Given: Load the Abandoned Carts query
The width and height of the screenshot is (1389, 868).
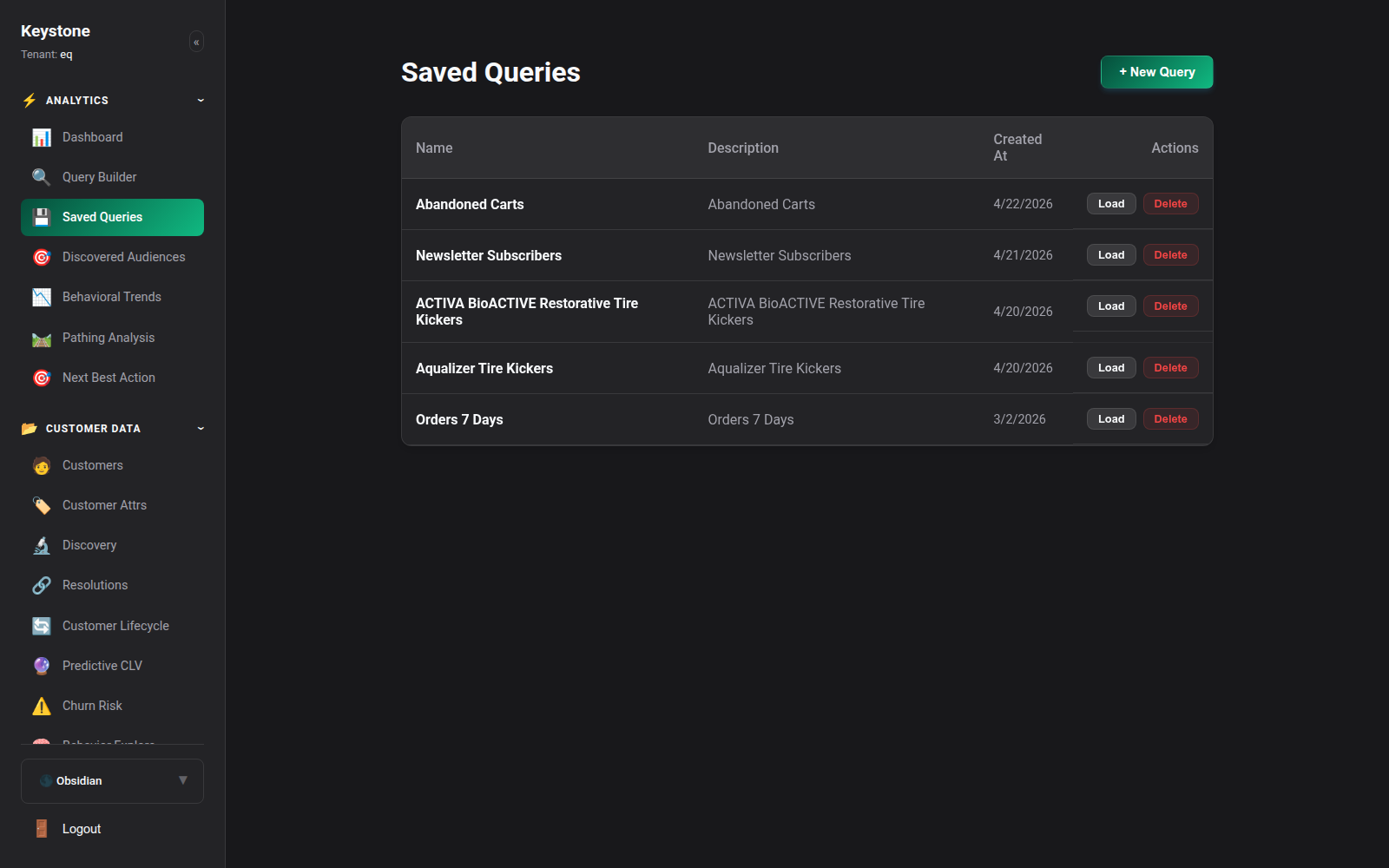Looking at the screenshot, I should coord(1111,204).
